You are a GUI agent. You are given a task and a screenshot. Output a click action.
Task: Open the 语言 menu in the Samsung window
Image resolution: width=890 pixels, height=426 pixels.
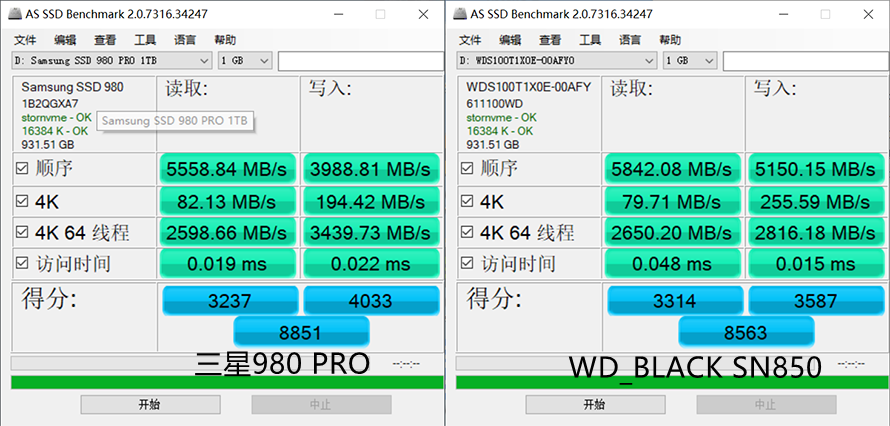185,40
